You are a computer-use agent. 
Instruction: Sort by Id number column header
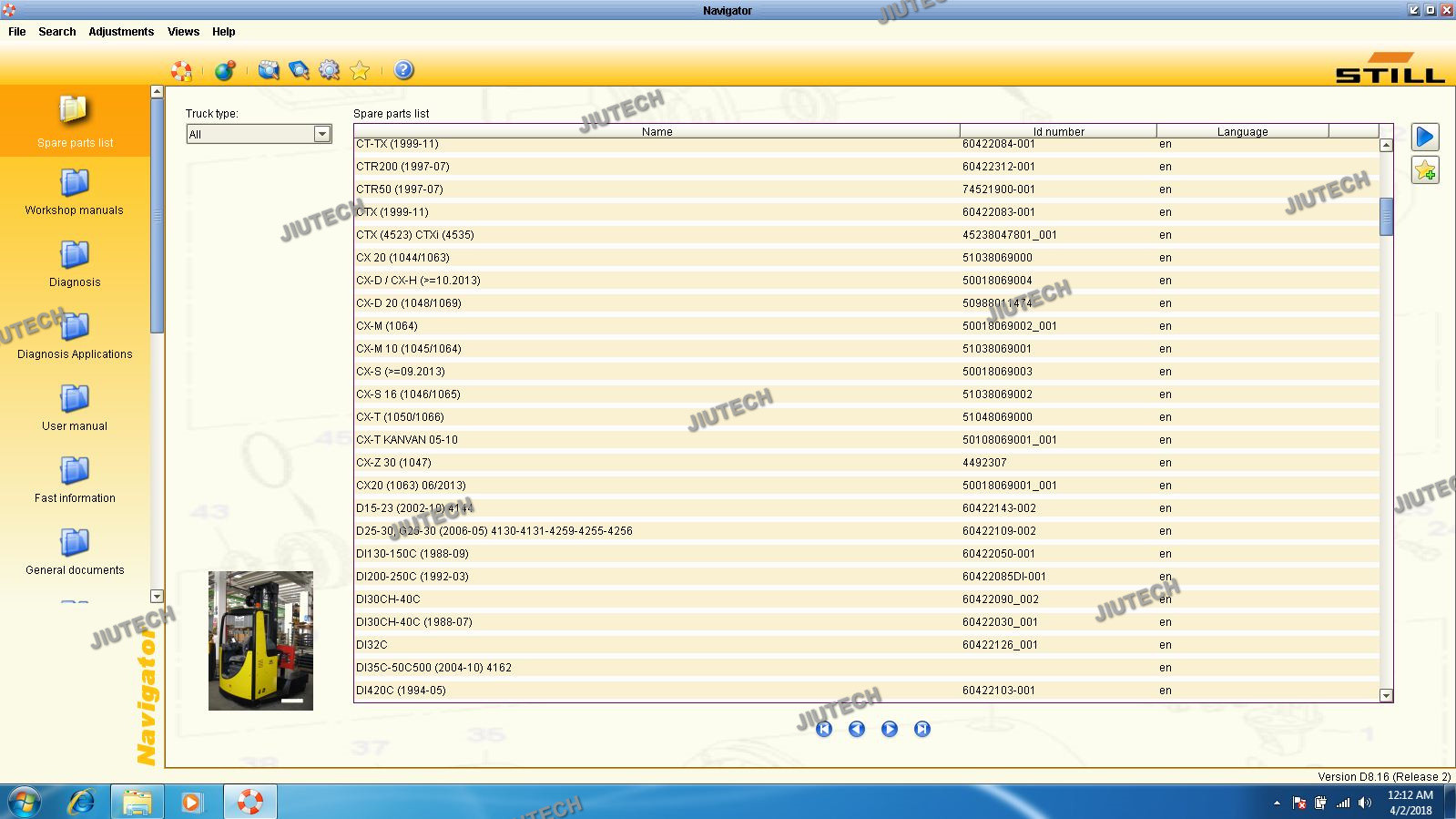click(1058, 131)
